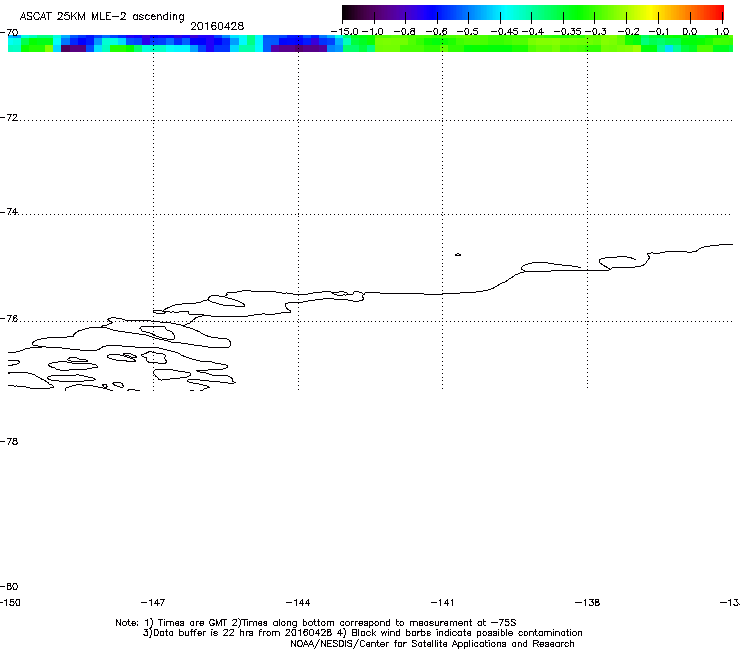Click the 0.0 colorbar label
This screenshot has height=650, width=740.
(690, 32)
